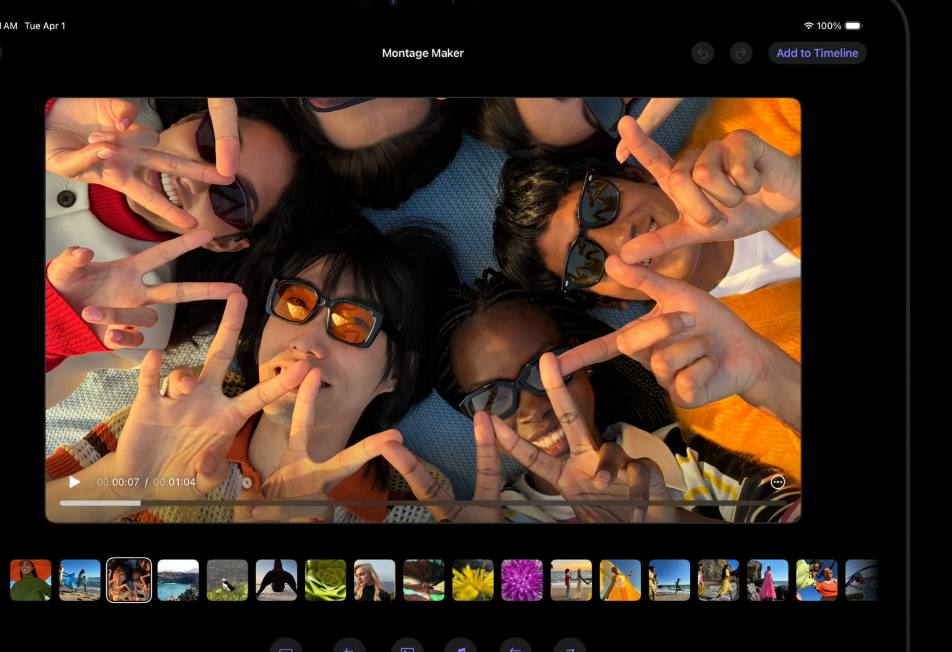
Task: Select the purple flower clip thumbnail
Action: point(522,580)
